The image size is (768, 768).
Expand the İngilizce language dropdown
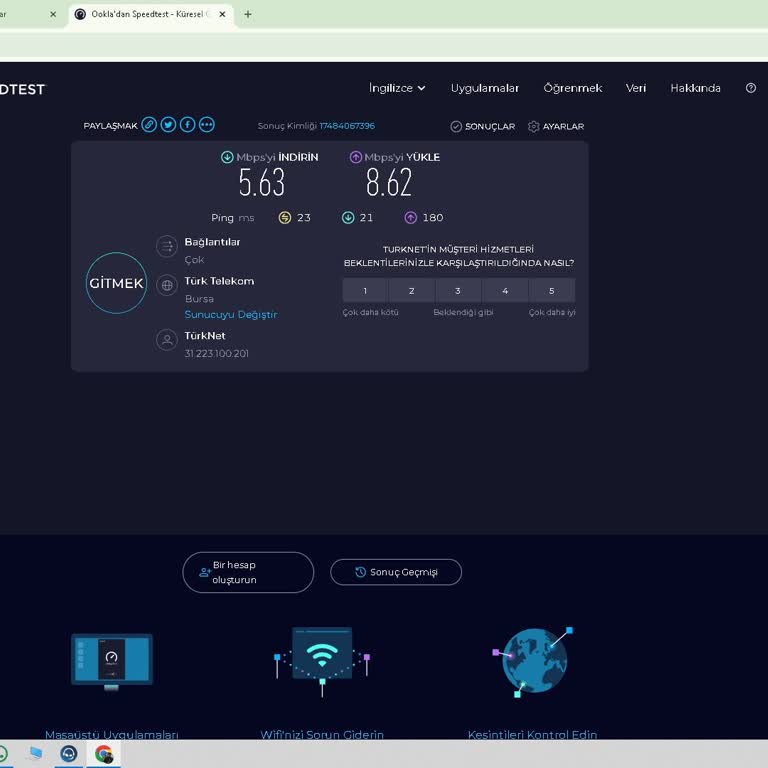click(x=397, y=88)
